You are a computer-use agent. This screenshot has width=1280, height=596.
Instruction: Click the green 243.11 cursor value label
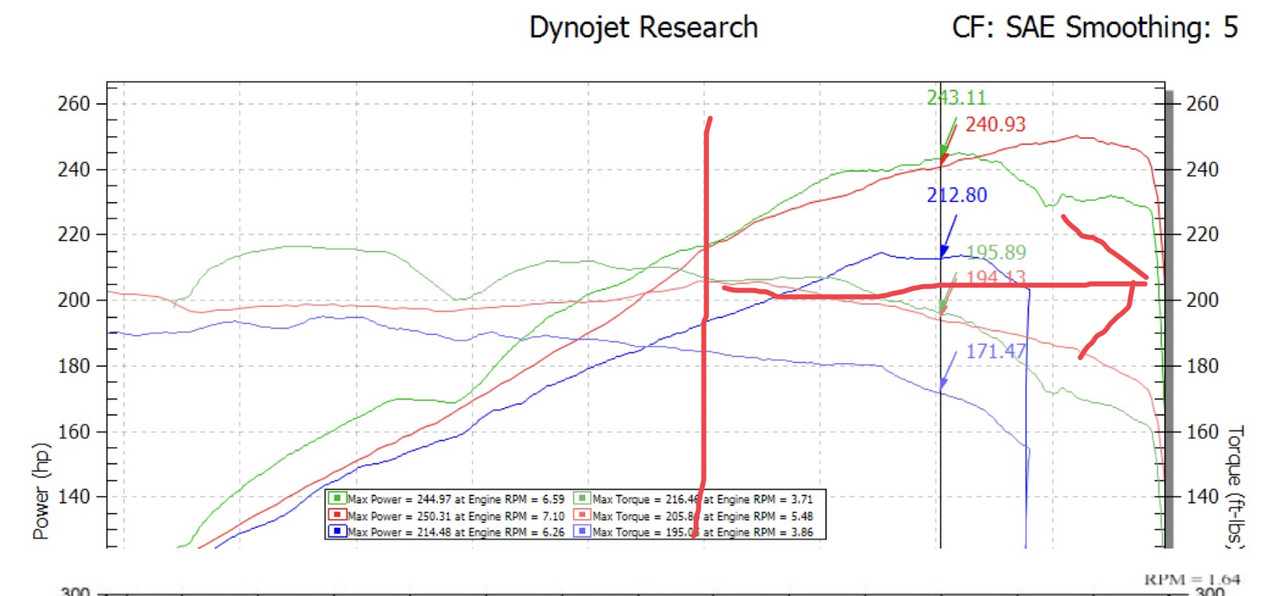957,98
